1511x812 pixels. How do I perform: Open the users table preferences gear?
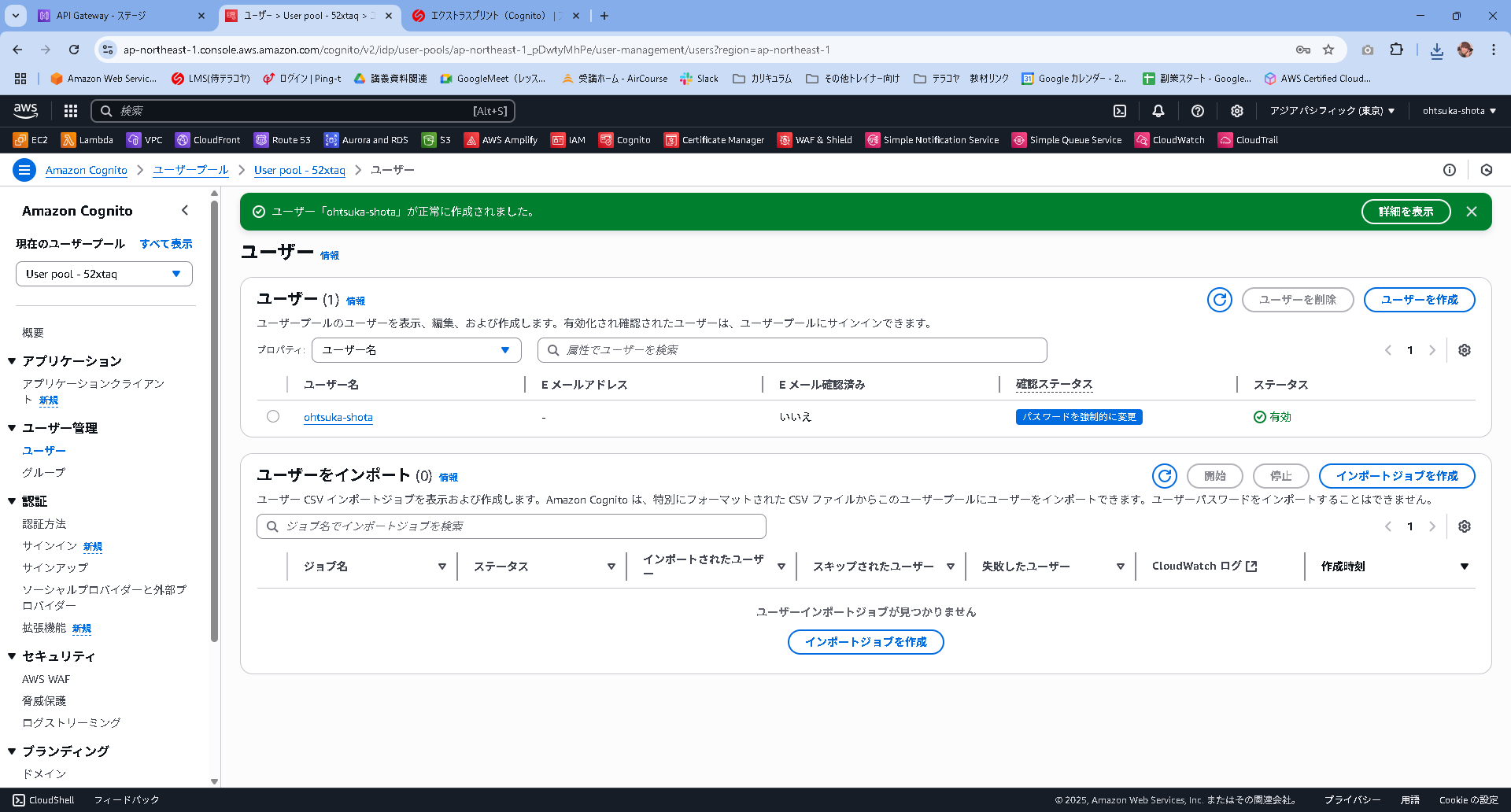coord(1464,350)
